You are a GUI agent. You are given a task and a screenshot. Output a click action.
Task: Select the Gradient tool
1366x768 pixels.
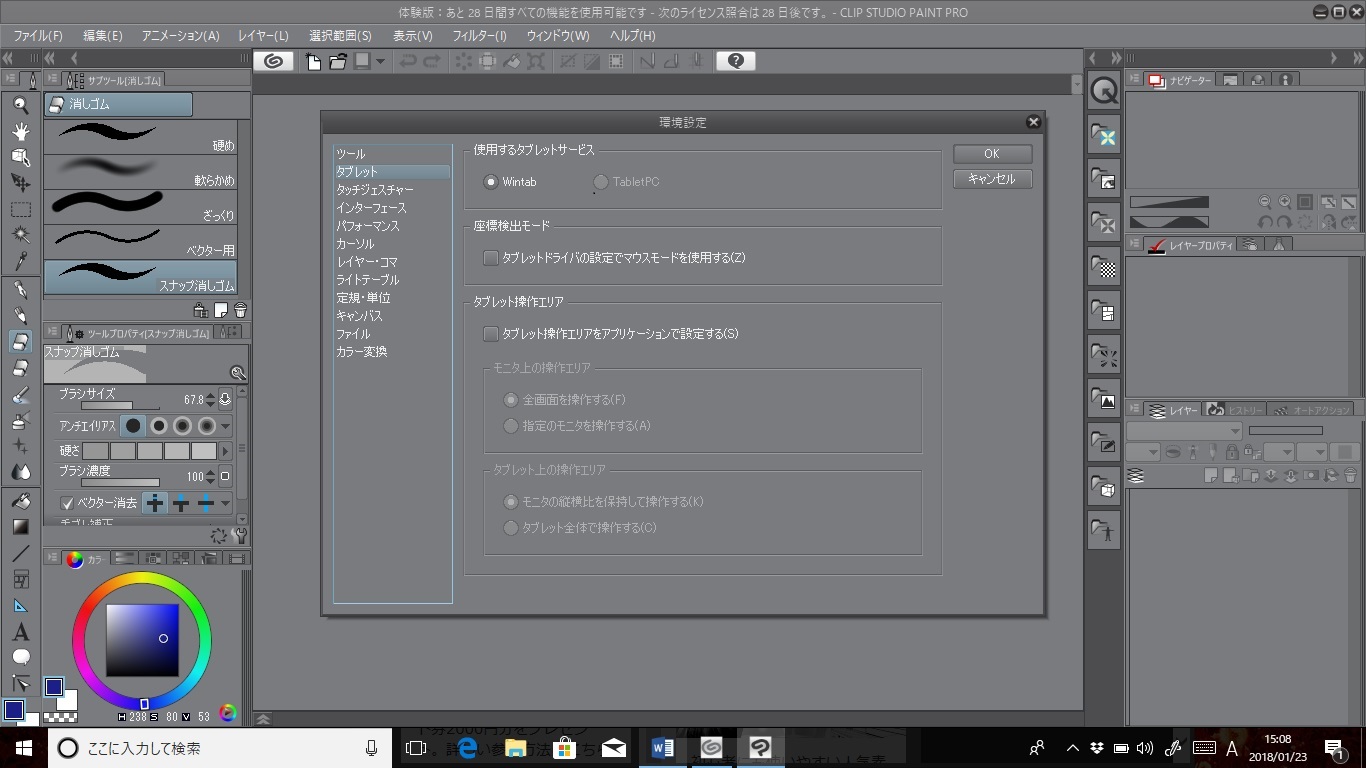(20, 526)
